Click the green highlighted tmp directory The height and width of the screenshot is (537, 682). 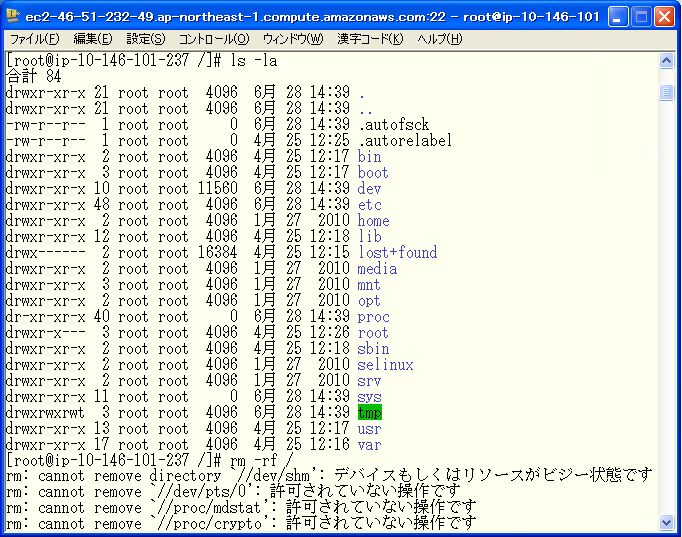[x=370, y=413]
